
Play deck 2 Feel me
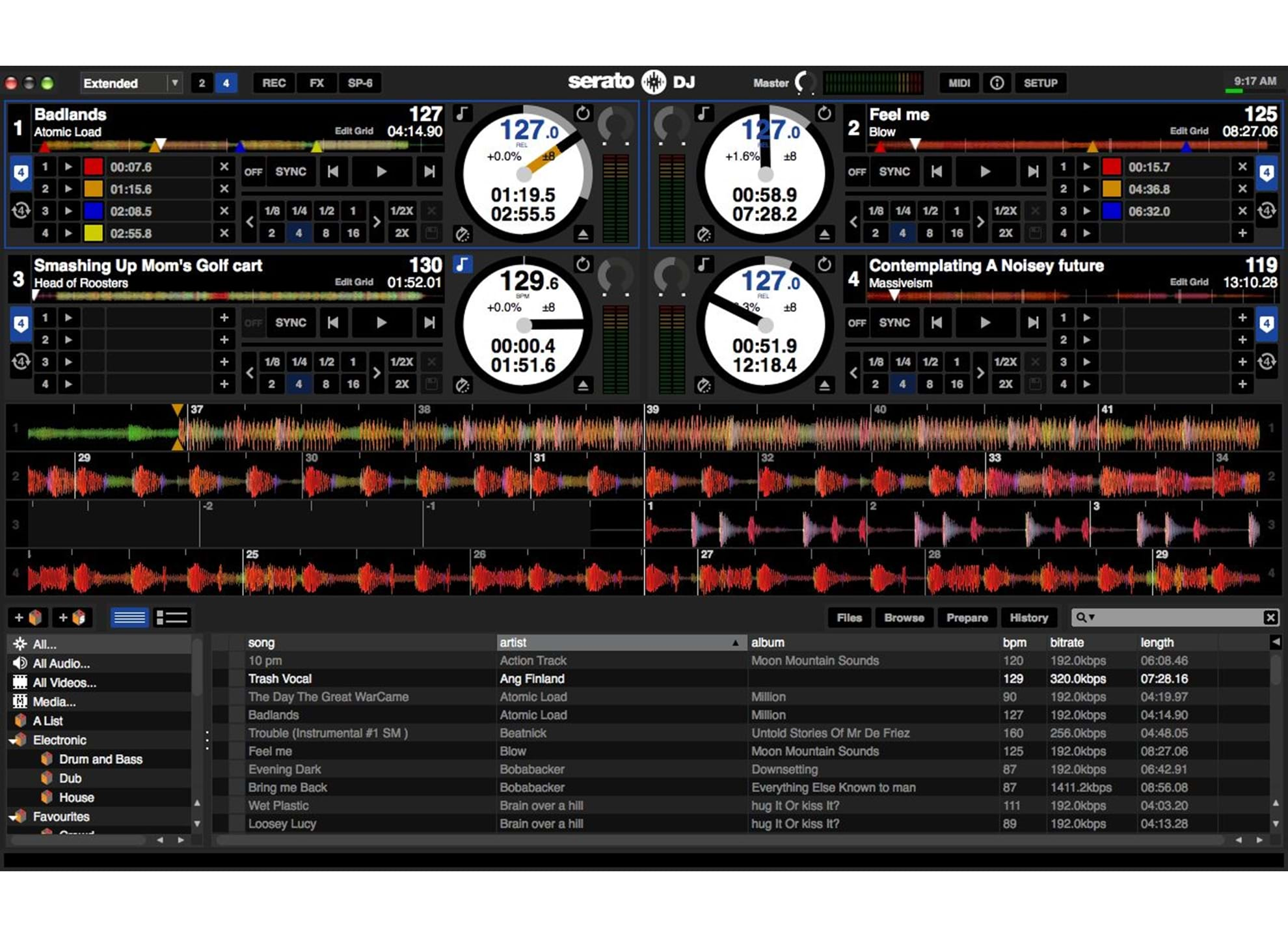pyautogui.click(x=986, y=172)
